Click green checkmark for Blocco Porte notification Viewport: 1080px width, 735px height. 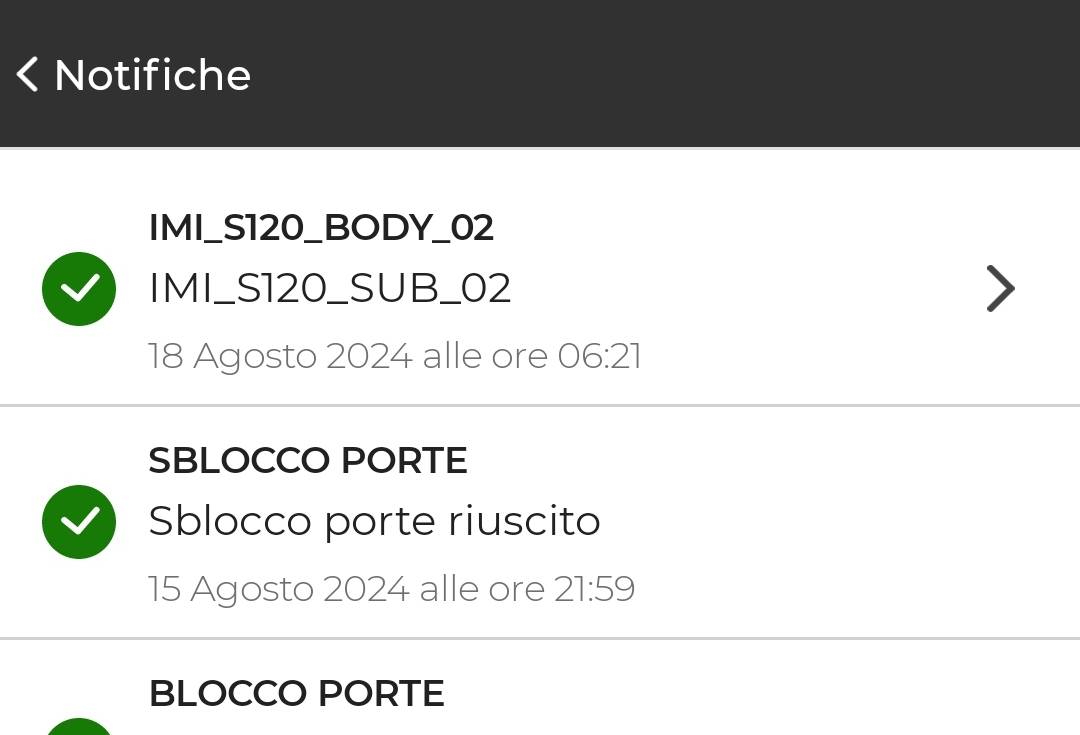tap(79, 726)
